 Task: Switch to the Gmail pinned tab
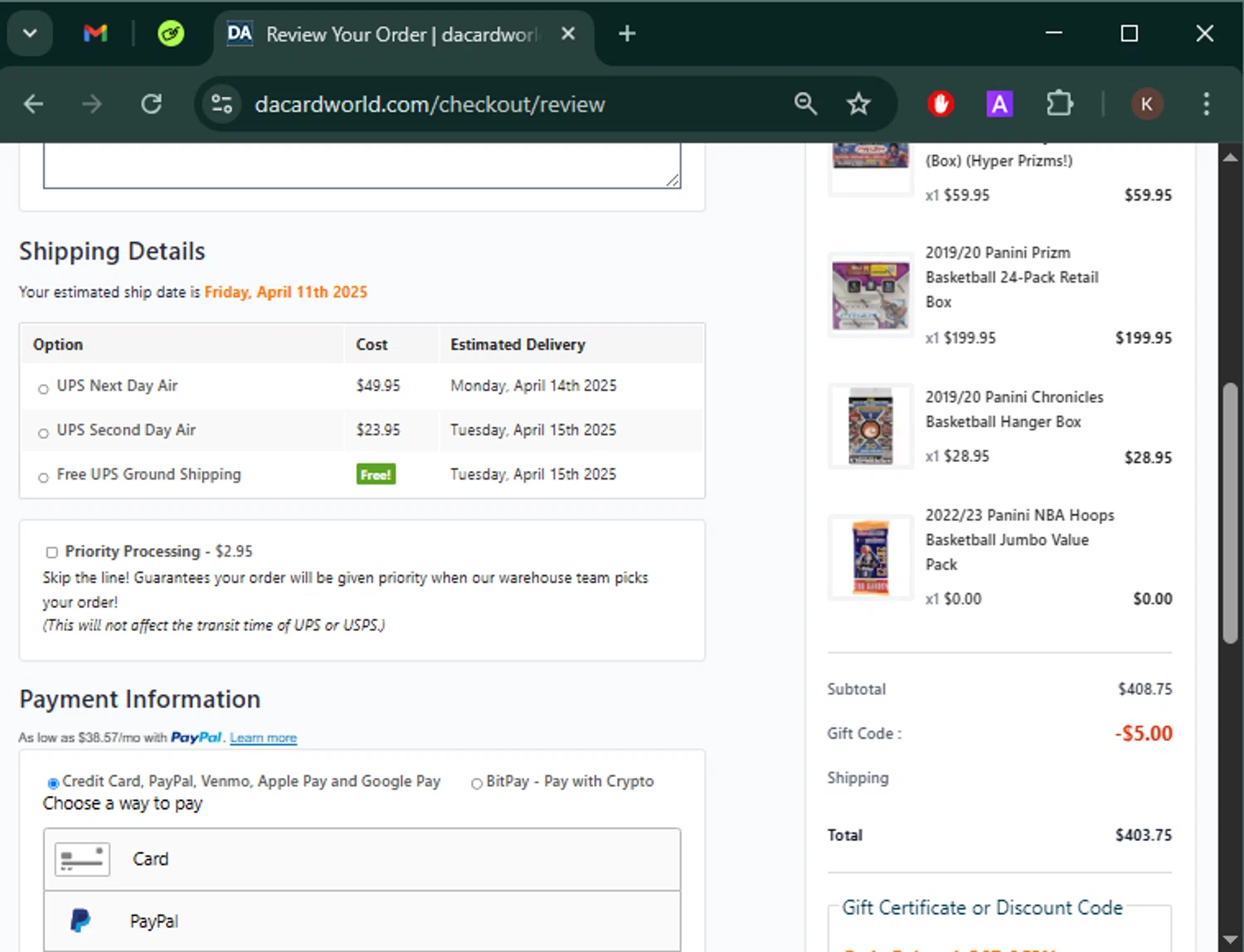[95, 34]
